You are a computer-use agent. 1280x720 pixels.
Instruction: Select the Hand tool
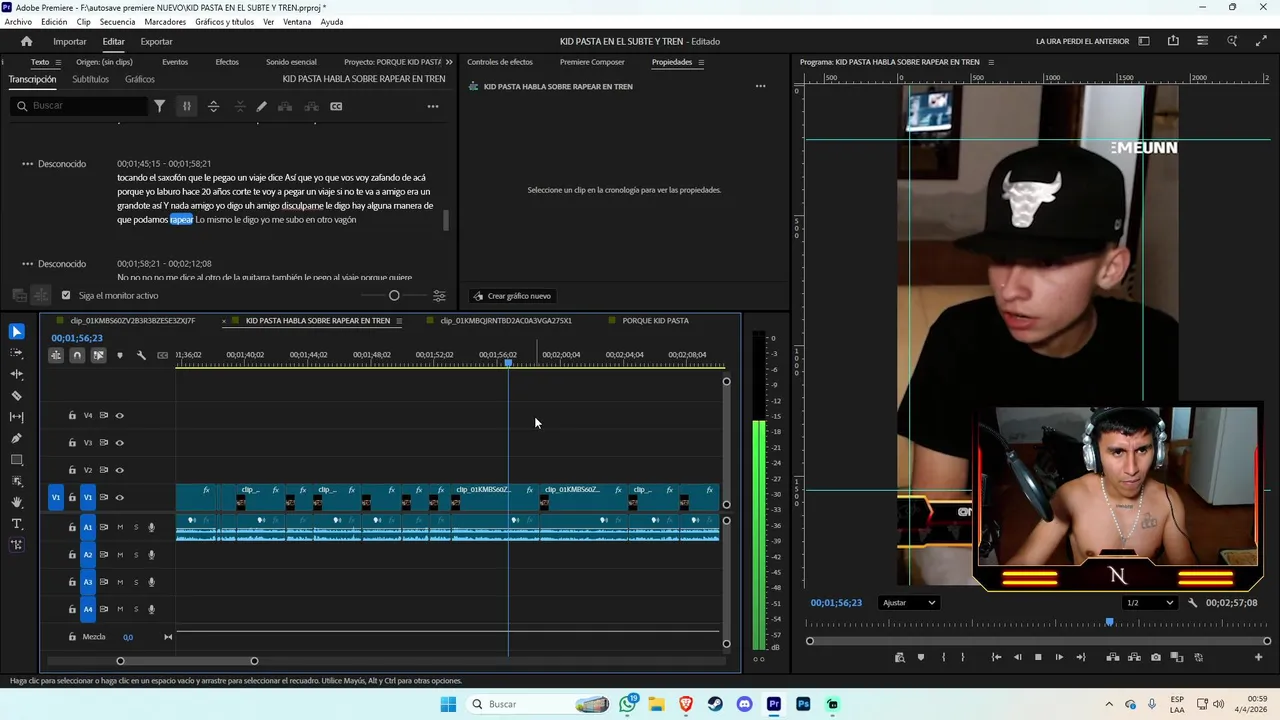17,502
